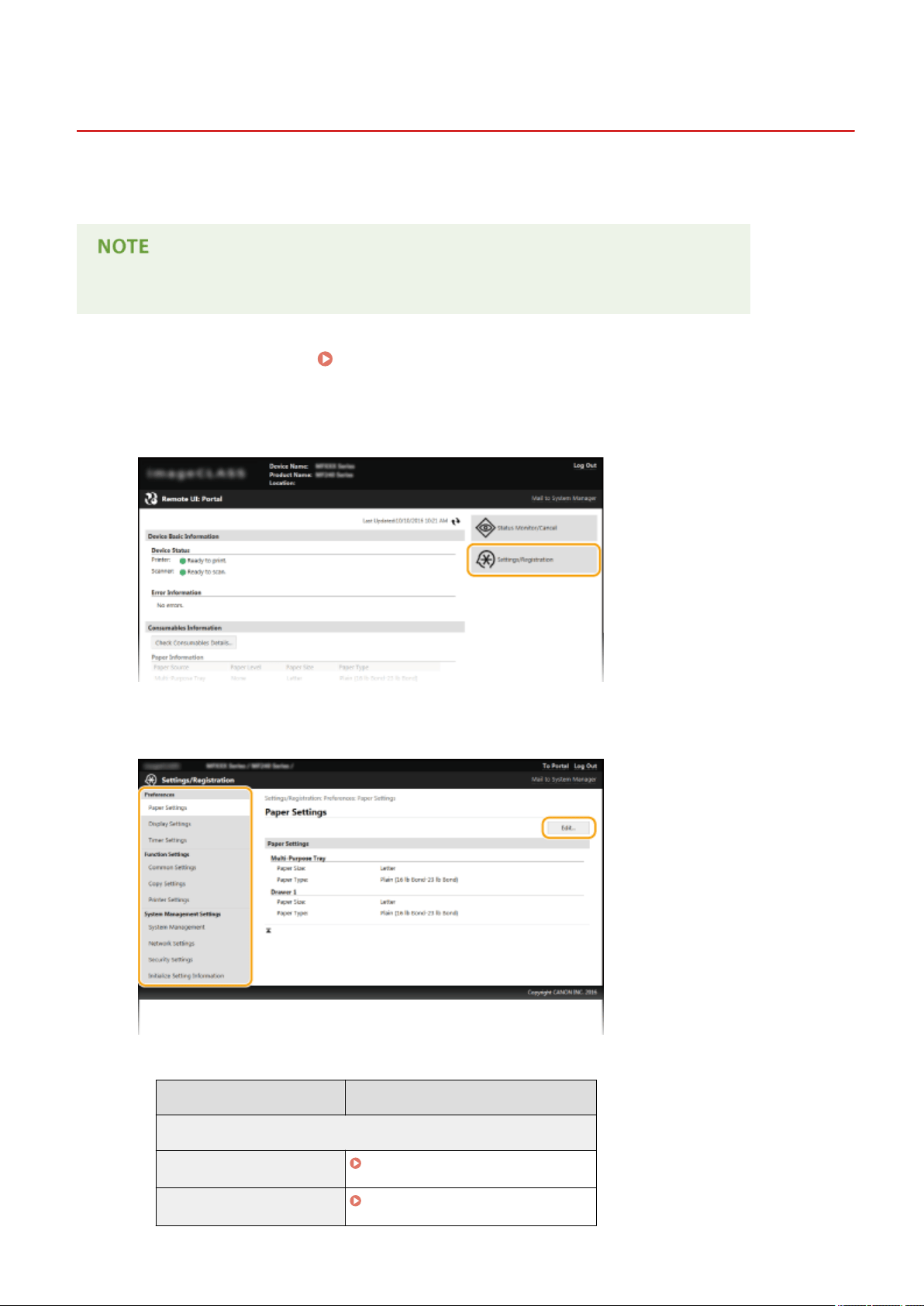Click the orange arrow icon below the NOTE box

point(326,359)
